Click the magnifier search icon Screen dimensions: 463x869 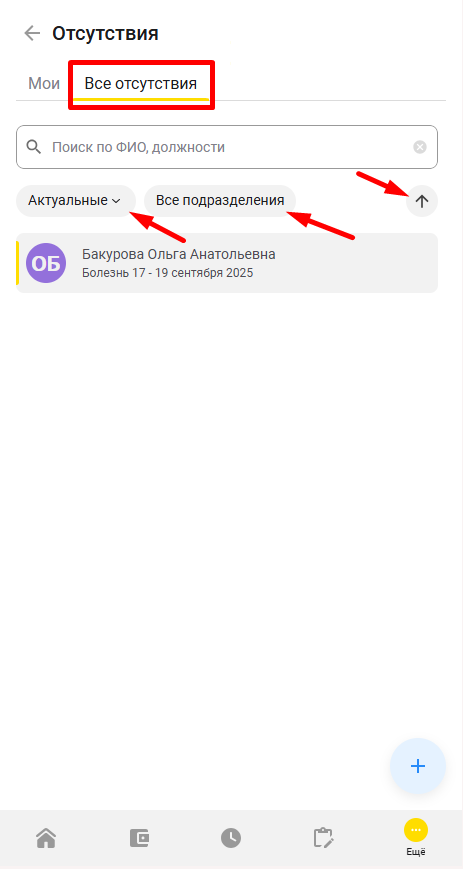[x=34, y=147]
